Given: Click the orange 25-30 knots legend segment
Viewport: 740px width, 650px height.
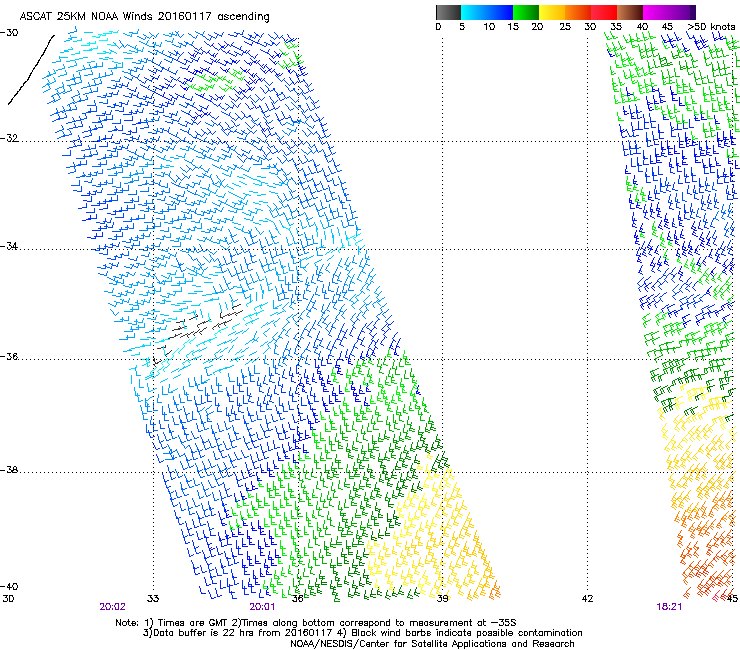Looking at the screenshot, I should 578,12.
